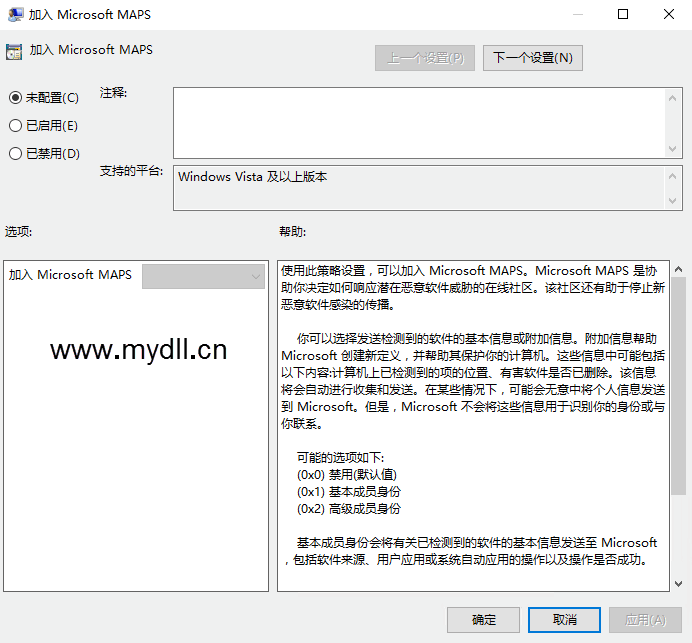Close the 加入 Microsoft MAPS window
This screenshot has width=692, height=643.
pyautogui.click(x=669, y=15)
